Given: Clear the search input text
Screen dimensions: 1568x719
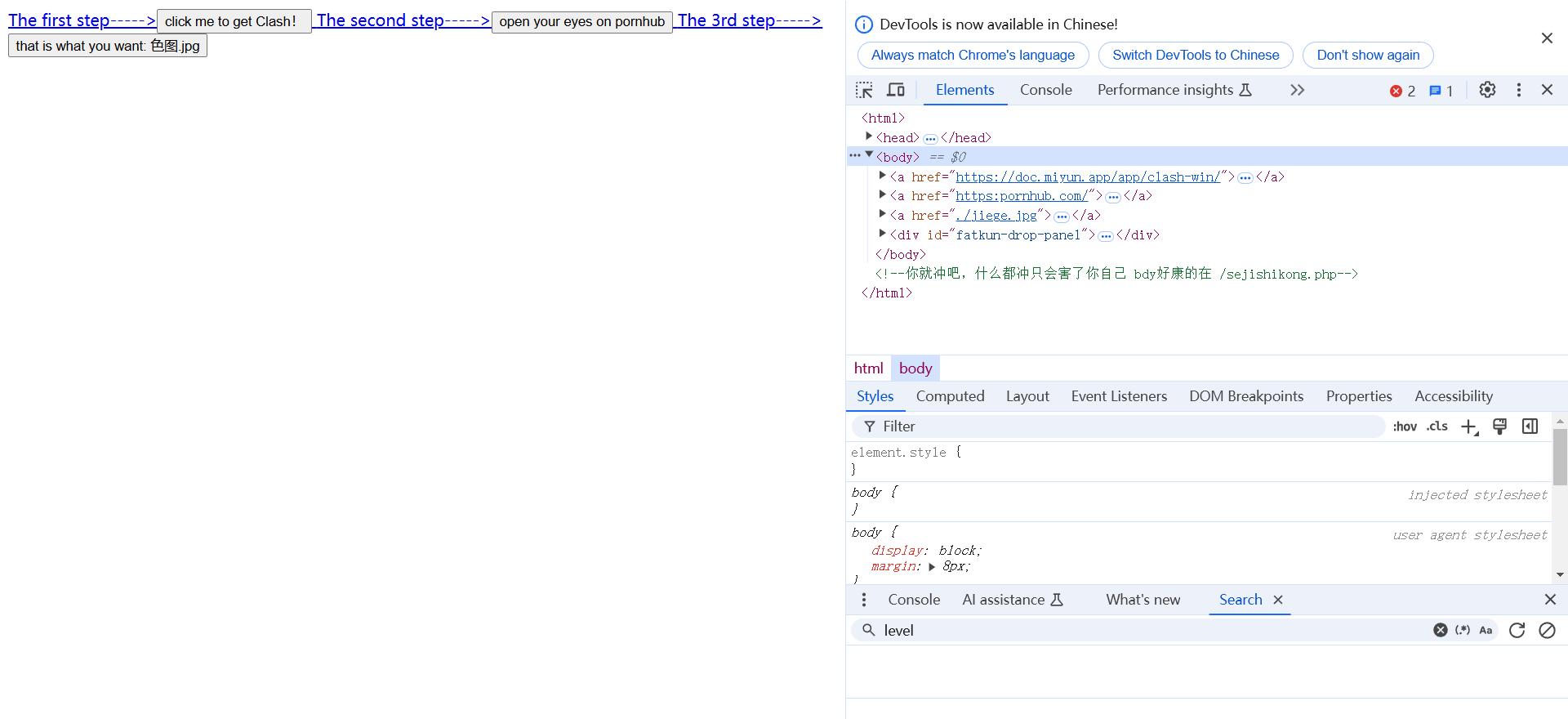Looking at the screenshot, I should [1441, 630].
